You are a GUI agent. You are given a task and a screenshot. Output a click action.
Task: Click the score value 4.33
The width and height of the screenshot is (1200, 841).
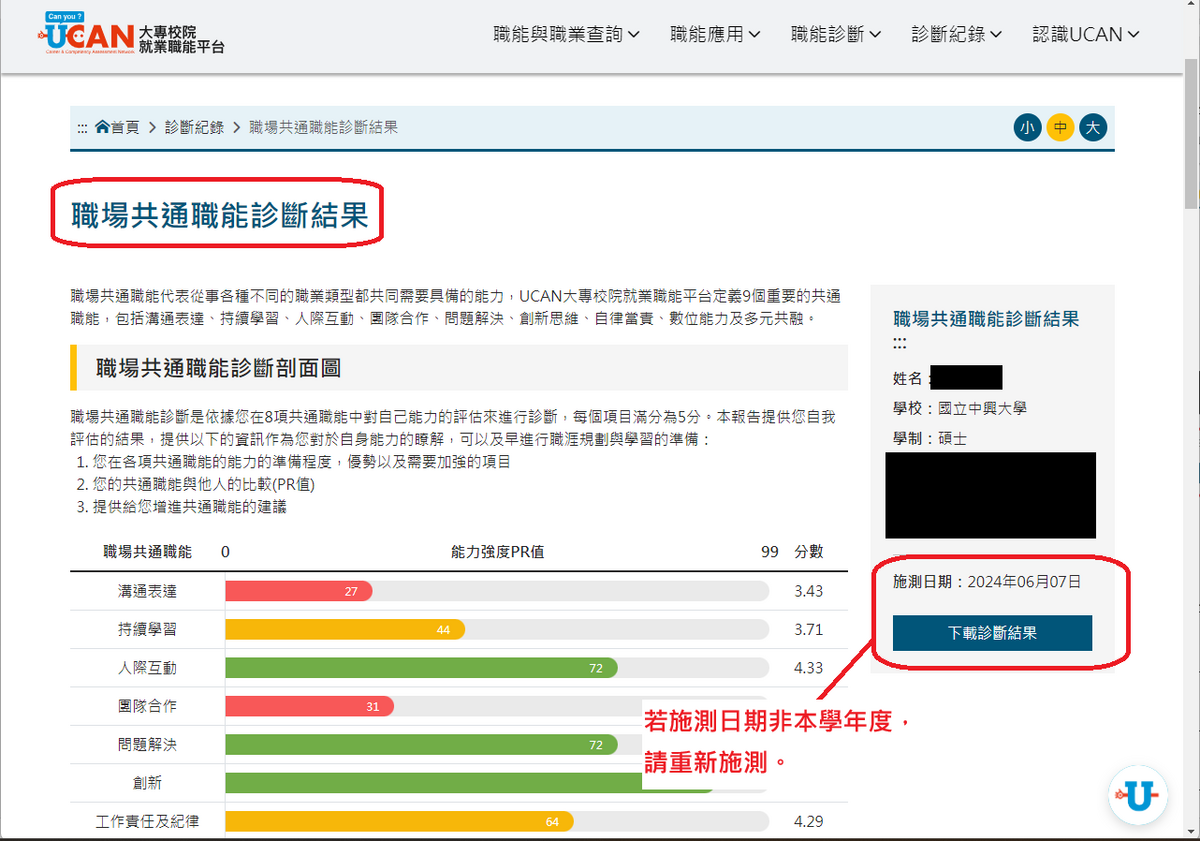click(x=808, y=668)
